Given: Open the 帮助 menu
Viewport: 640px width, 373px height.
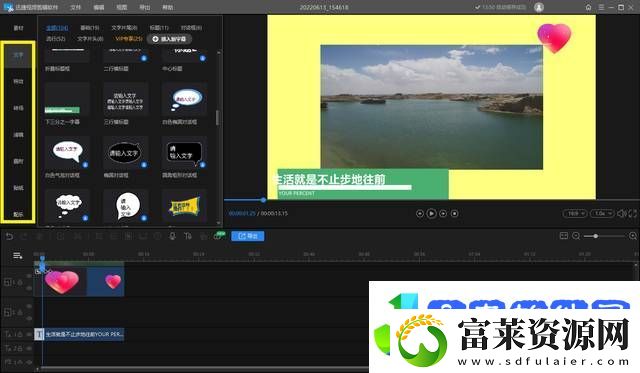Looking at the screenshot, I should tap(167, 7).
